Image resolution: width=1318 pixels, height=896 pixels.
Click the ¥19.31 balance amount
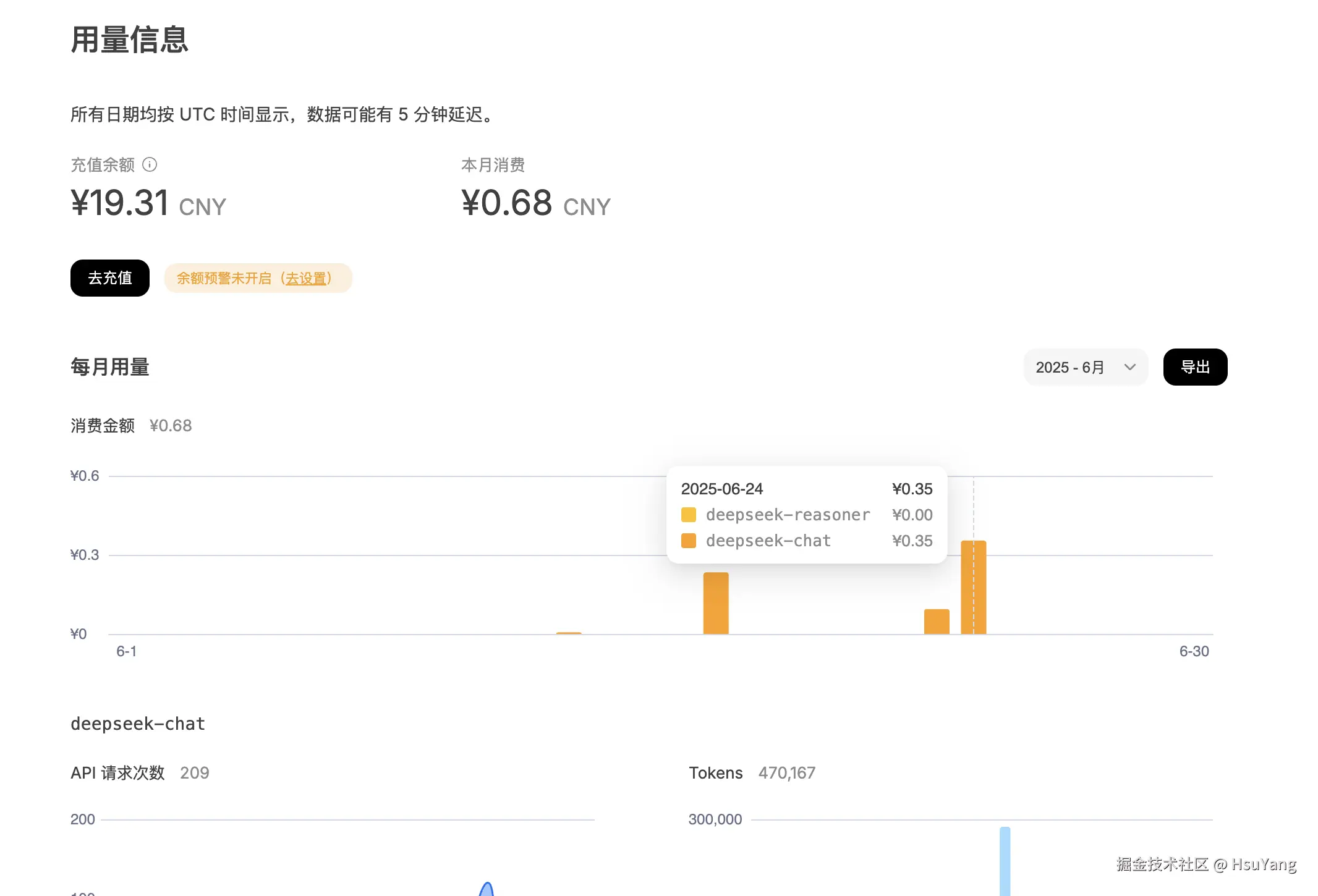click(120, 203)
